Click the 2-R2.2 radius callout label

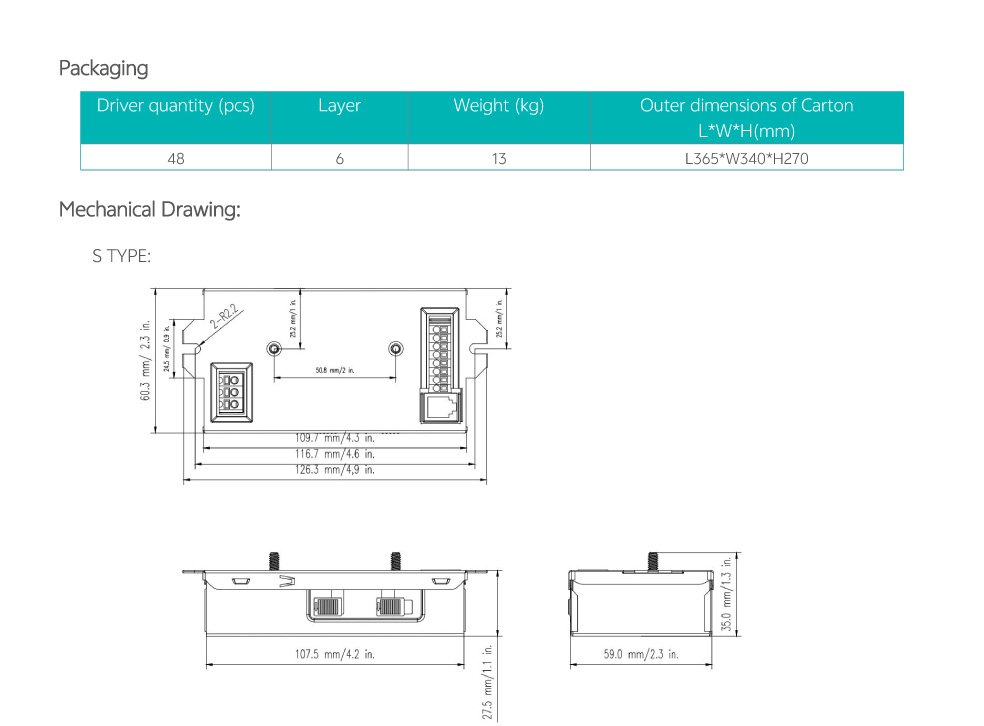point(223,319)
